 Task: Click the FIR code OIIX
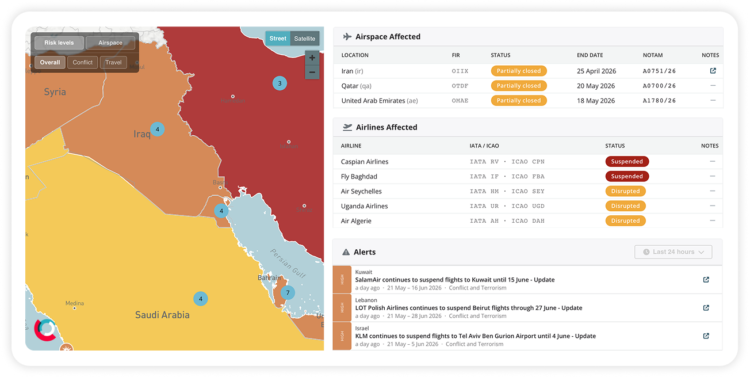point(460,71)
